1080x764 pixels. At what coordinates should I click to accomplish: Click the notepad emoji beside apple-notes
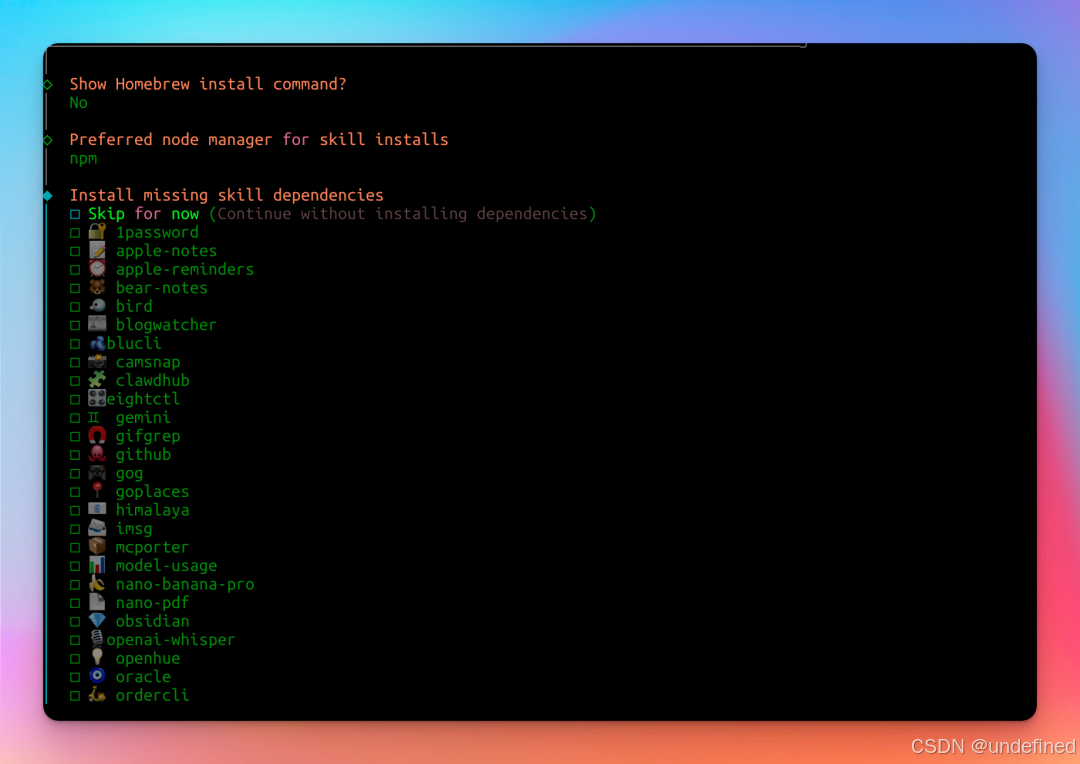point(97,250)
